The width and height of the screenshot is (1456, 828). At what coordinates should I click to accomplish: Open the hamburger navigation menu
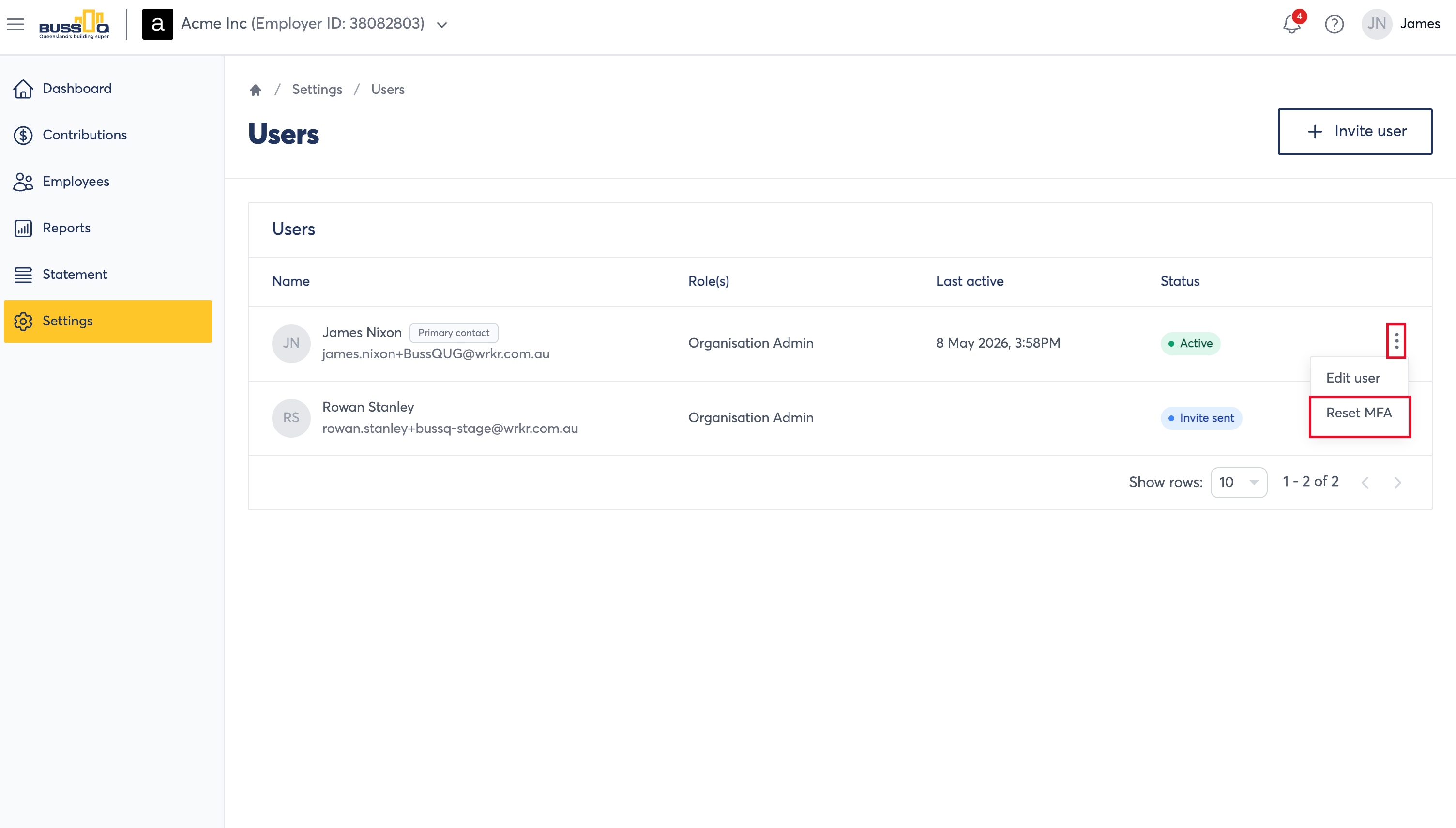pyautogui.click(x=15, y=24)
